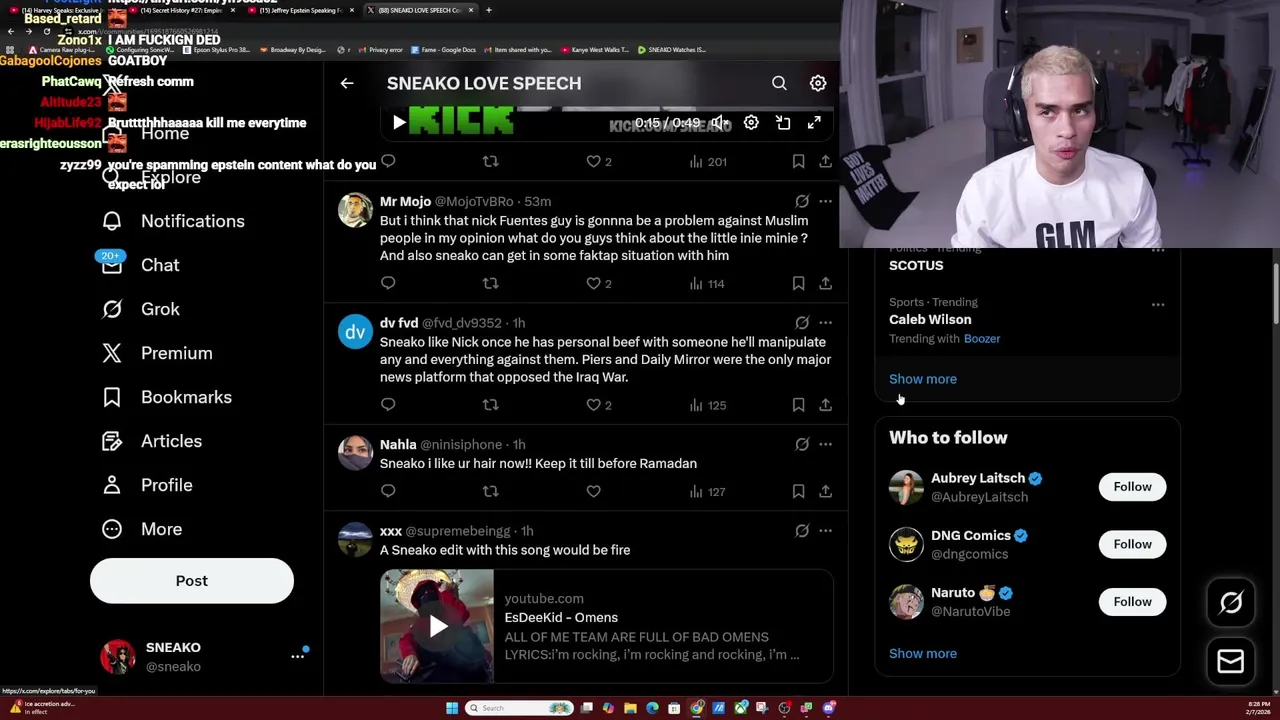Viewport: 1280px width, 720px height.
Task: Open Notifications in the sidebar
Action: pyautogui.click(x=174, y=221)
